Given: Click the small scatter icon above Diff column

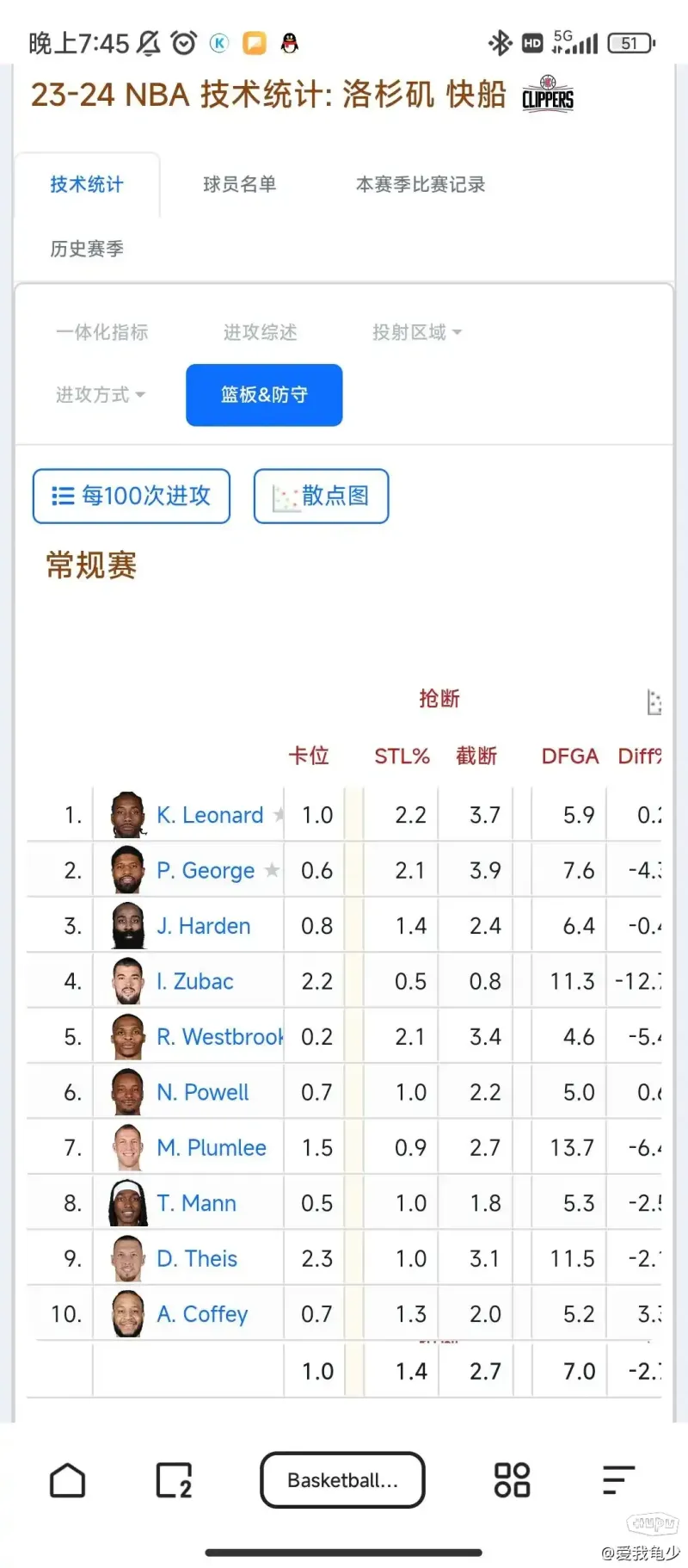Looking at the screenshot, I should (654, 702).
